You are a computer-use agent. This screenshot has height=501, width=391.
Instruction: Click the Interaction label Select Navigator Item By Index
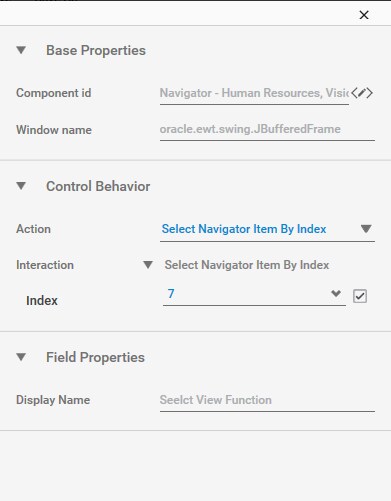247,265
